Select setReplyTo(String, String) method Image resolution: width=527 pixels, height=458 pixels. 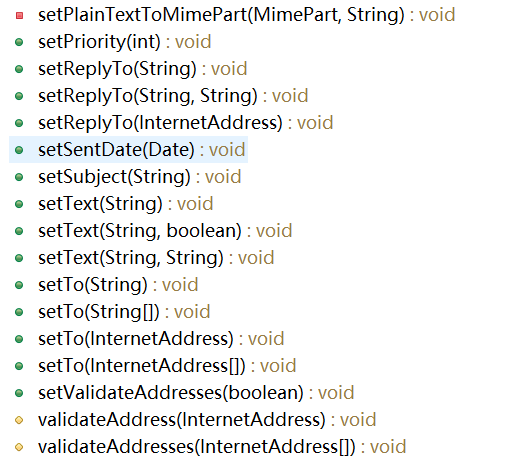click(x=173, y=96)
